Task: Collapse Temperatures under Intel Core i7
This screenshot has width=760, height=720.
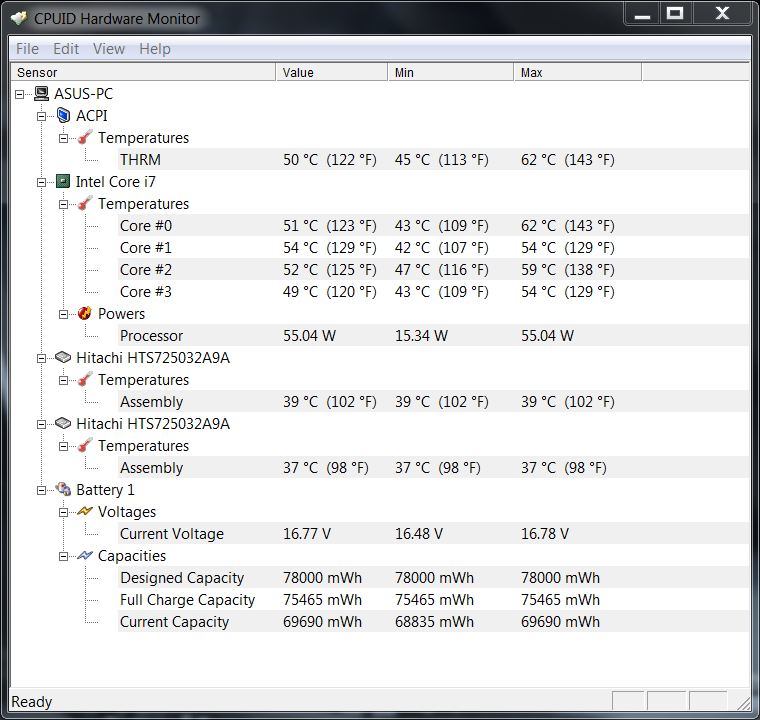Action: pyautogui.click(x=63, y=204)
